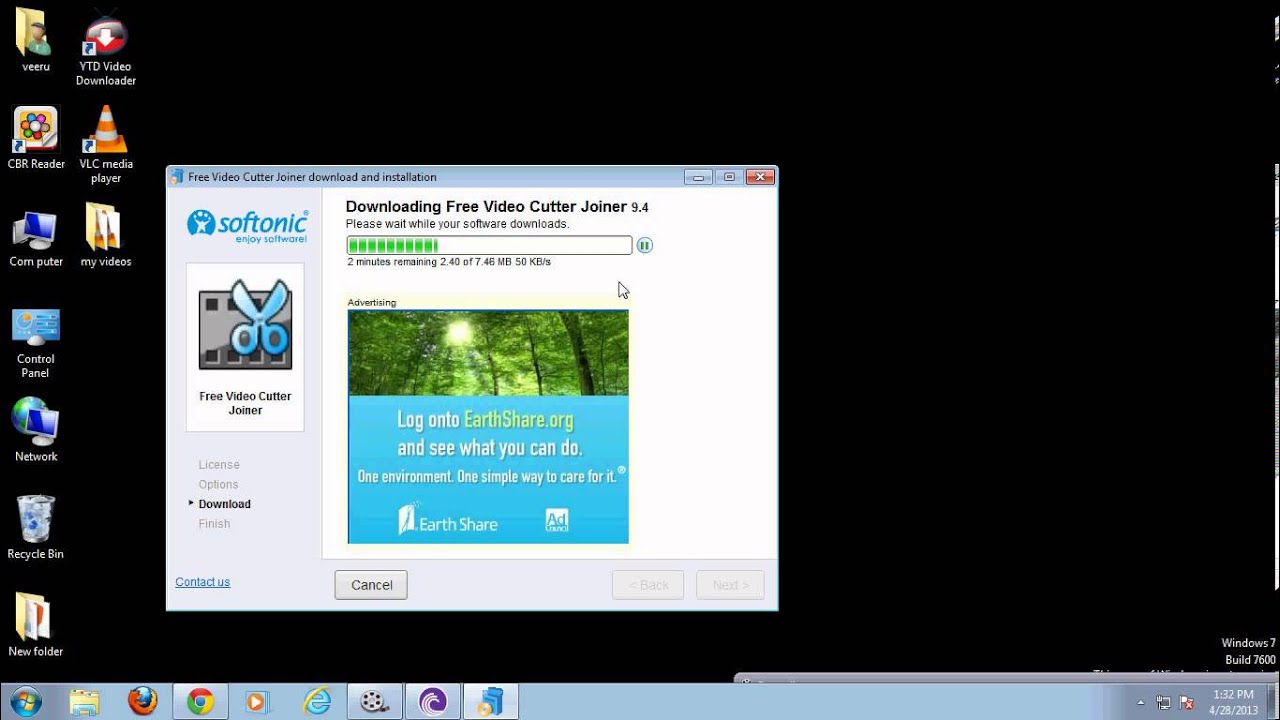This screenshot has width=1280, height=720.
Task: Click the 'Advertising' label above the banner
Action: pyautogui.click(x=372, y=302)
